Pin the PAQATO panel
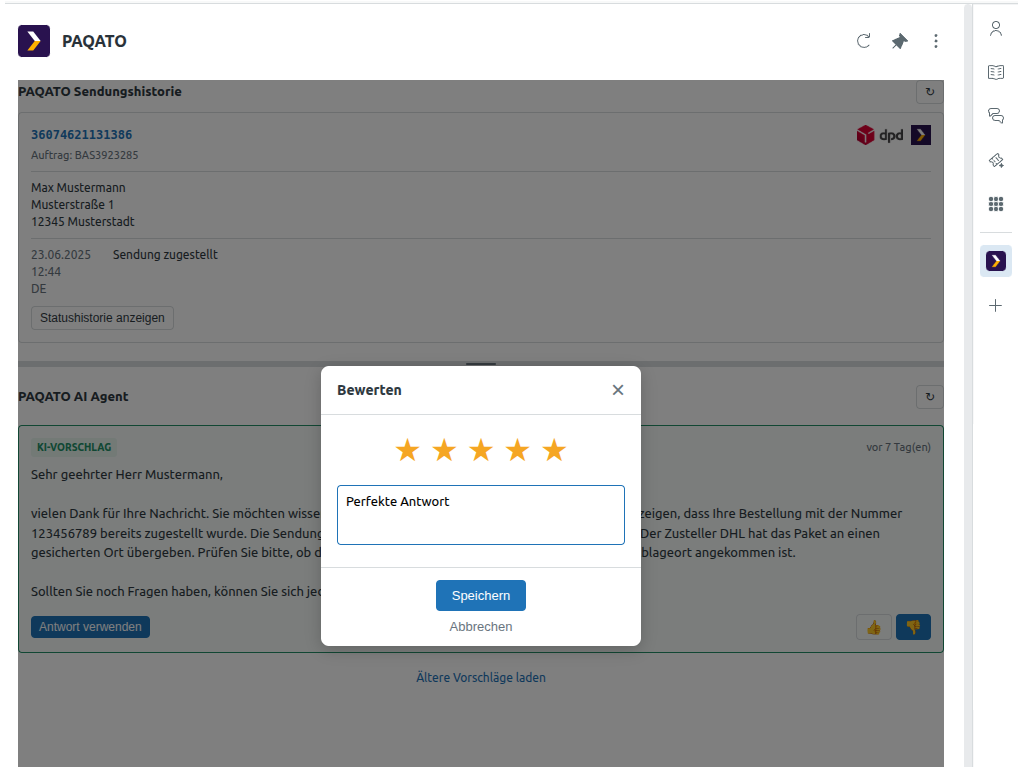Image resolution: width=1024 pixels, height=768 pixels. pyautogui.click(x=900, y=41)
